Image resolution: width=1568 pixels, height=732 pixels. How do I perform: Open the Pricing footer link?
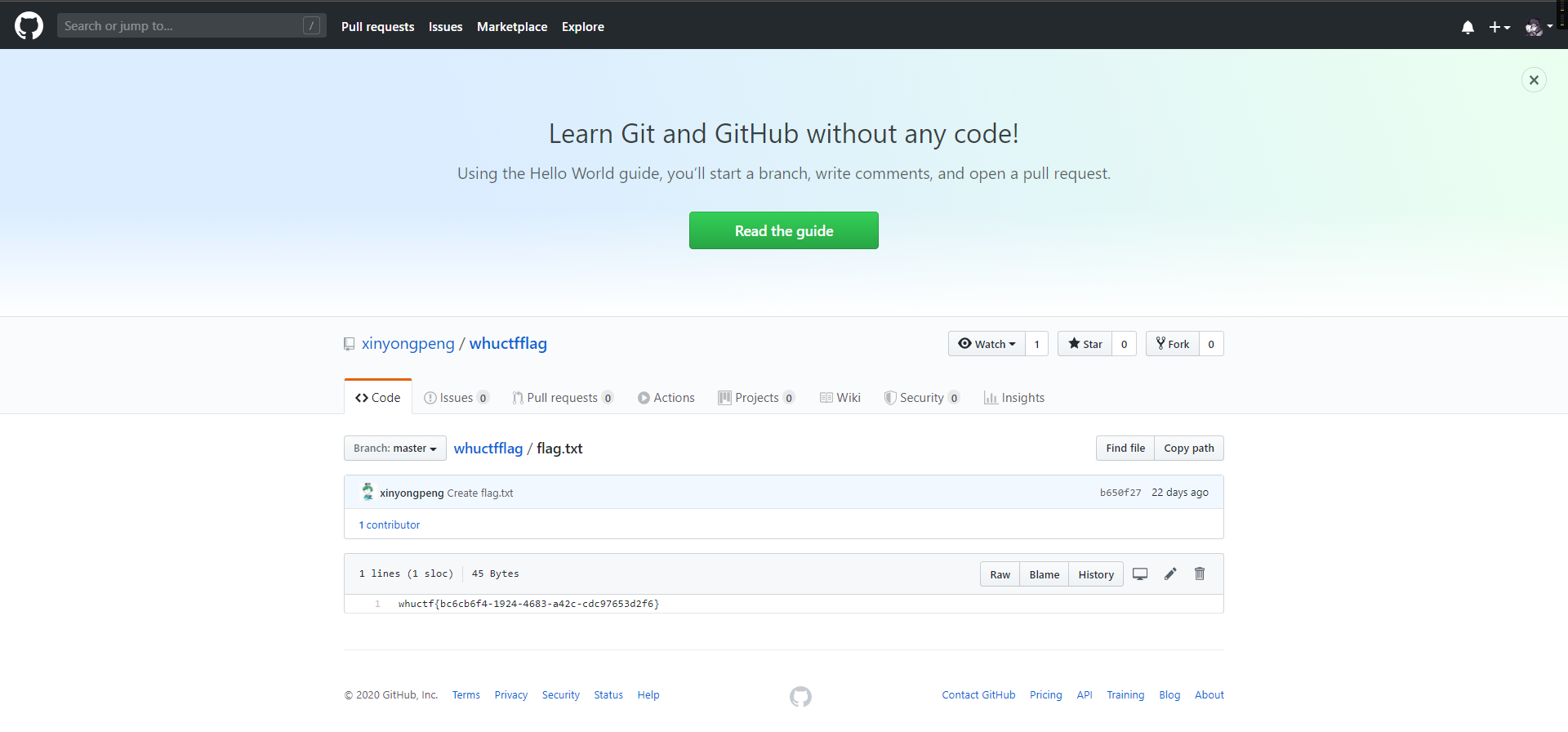1046,695
